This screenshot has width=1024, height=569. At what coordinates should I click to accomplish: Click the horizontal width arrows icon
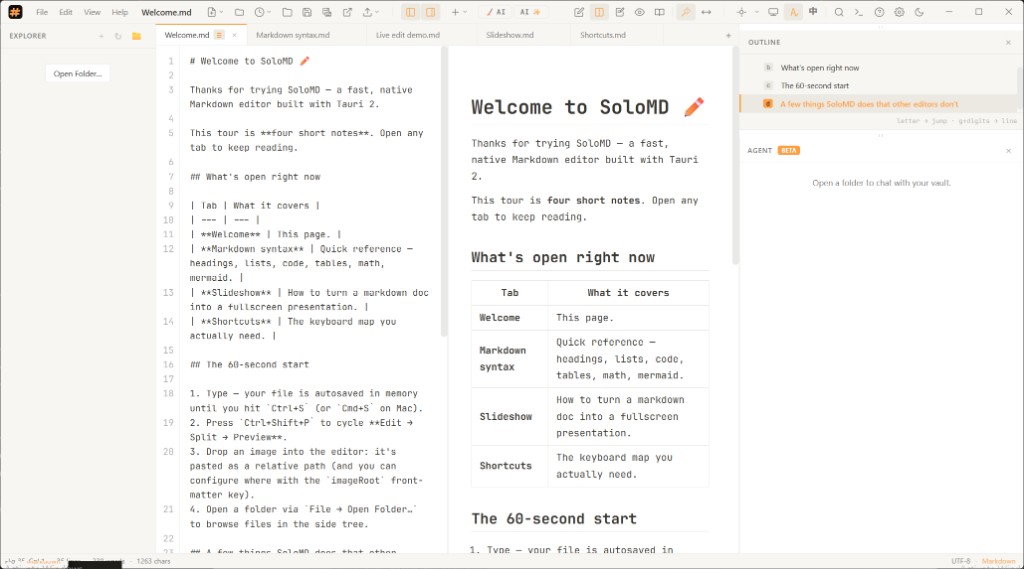(x=706, y=12)
